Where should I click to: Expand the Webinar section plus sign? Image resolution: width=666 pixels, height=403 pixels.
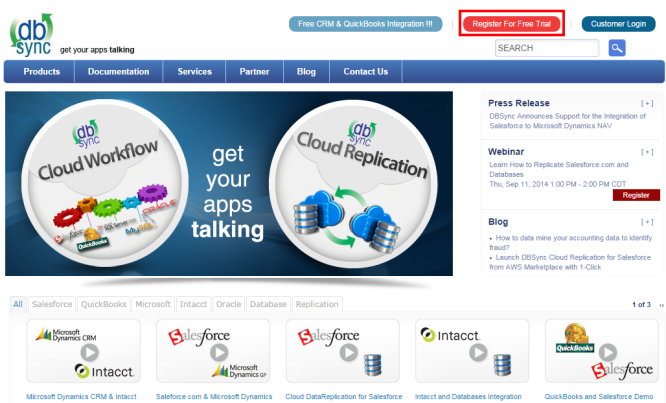pos(647,152)
